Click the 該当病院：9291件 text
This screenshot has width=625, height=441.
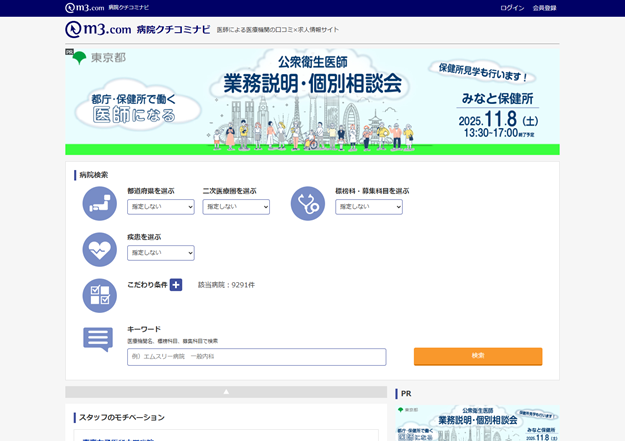[x=226, y=285]
